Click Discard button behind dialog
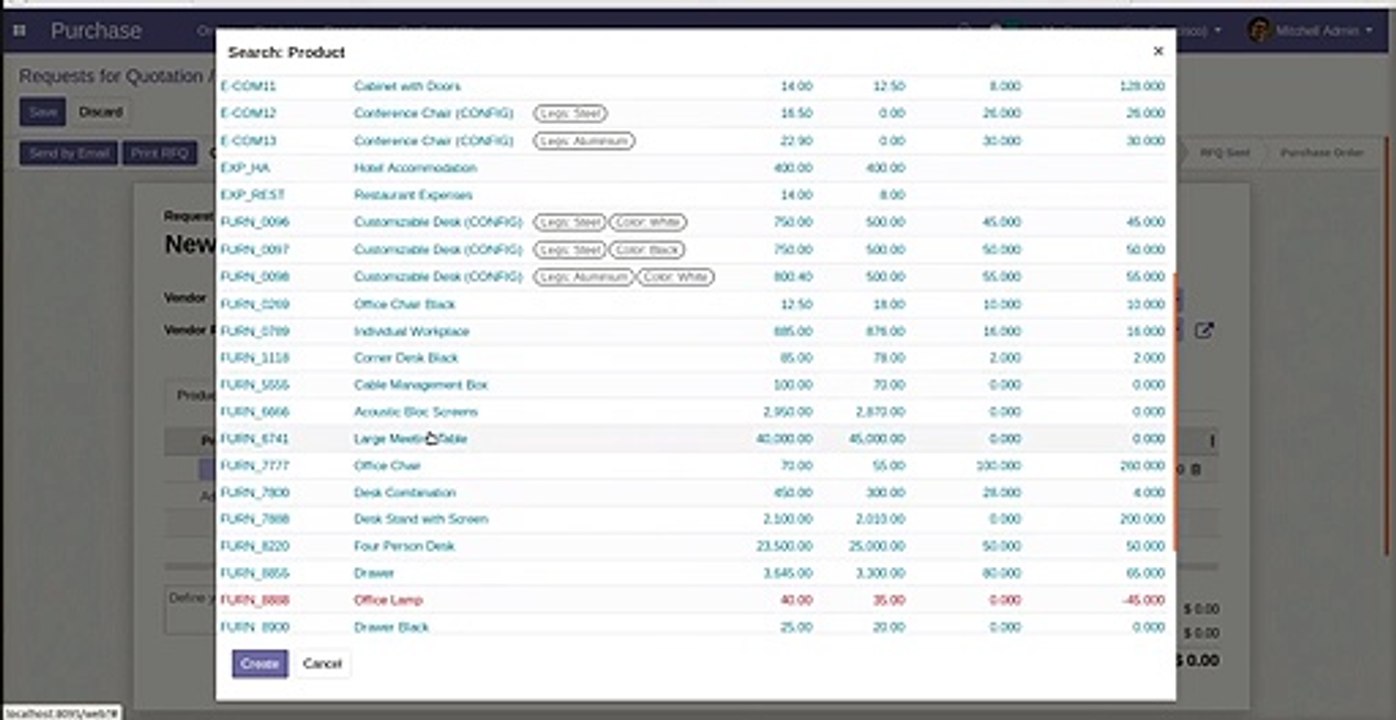 coord(101,112)
